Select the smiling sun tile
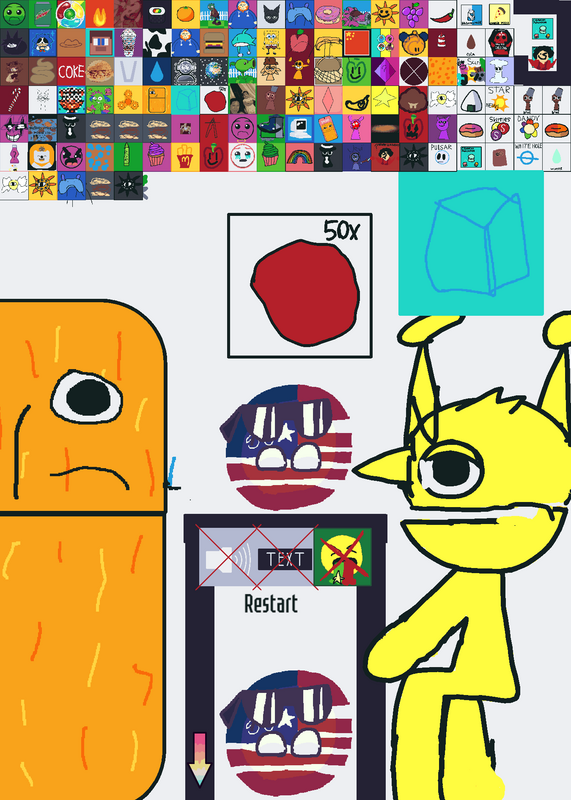The image size is (571, 800). [385, 14]
